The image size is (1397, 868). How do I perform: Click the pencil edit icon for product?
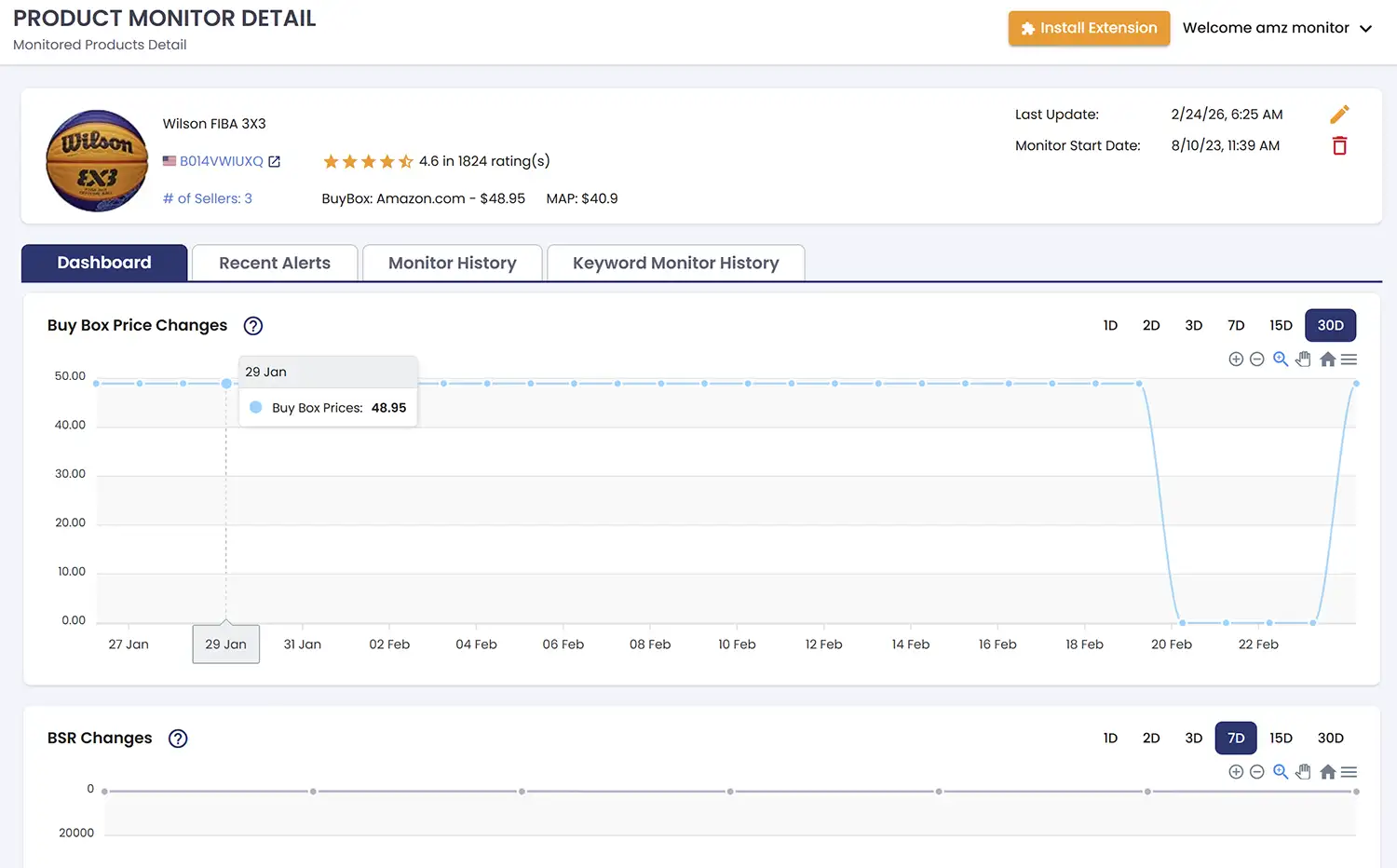coord(1339,115)
